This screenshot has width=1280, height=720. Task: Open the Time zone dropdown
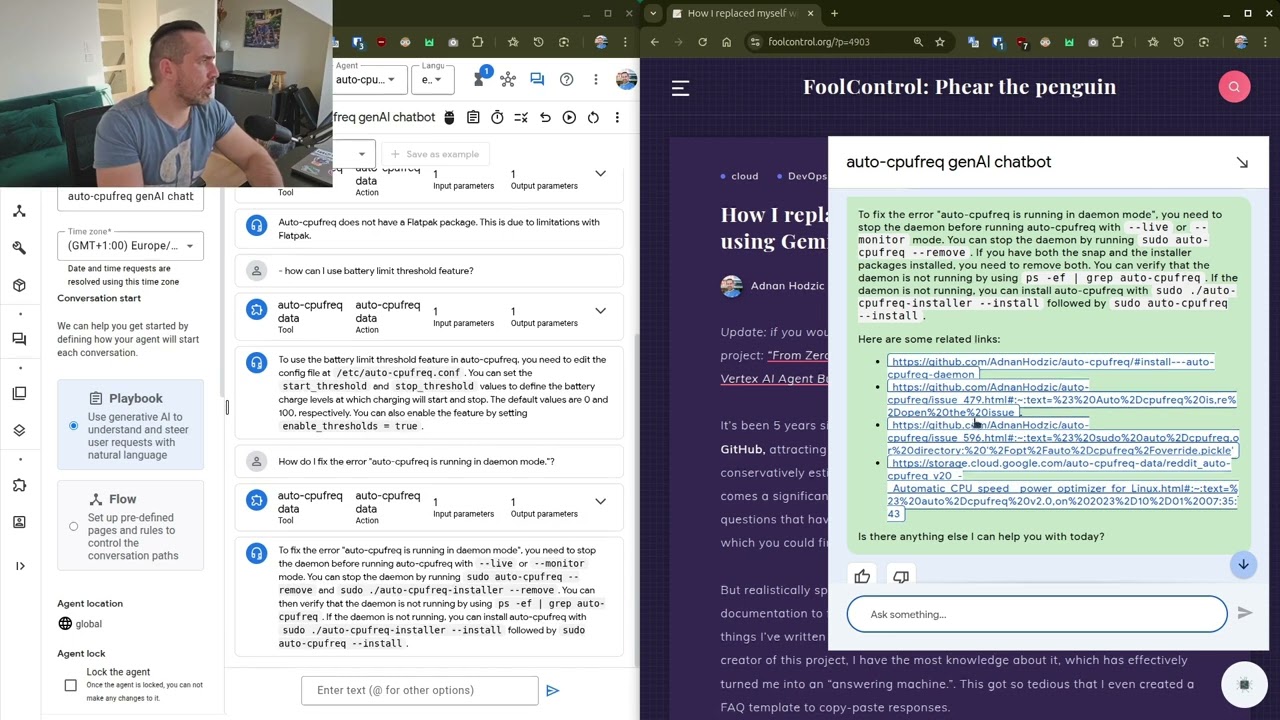pos(130,246)
